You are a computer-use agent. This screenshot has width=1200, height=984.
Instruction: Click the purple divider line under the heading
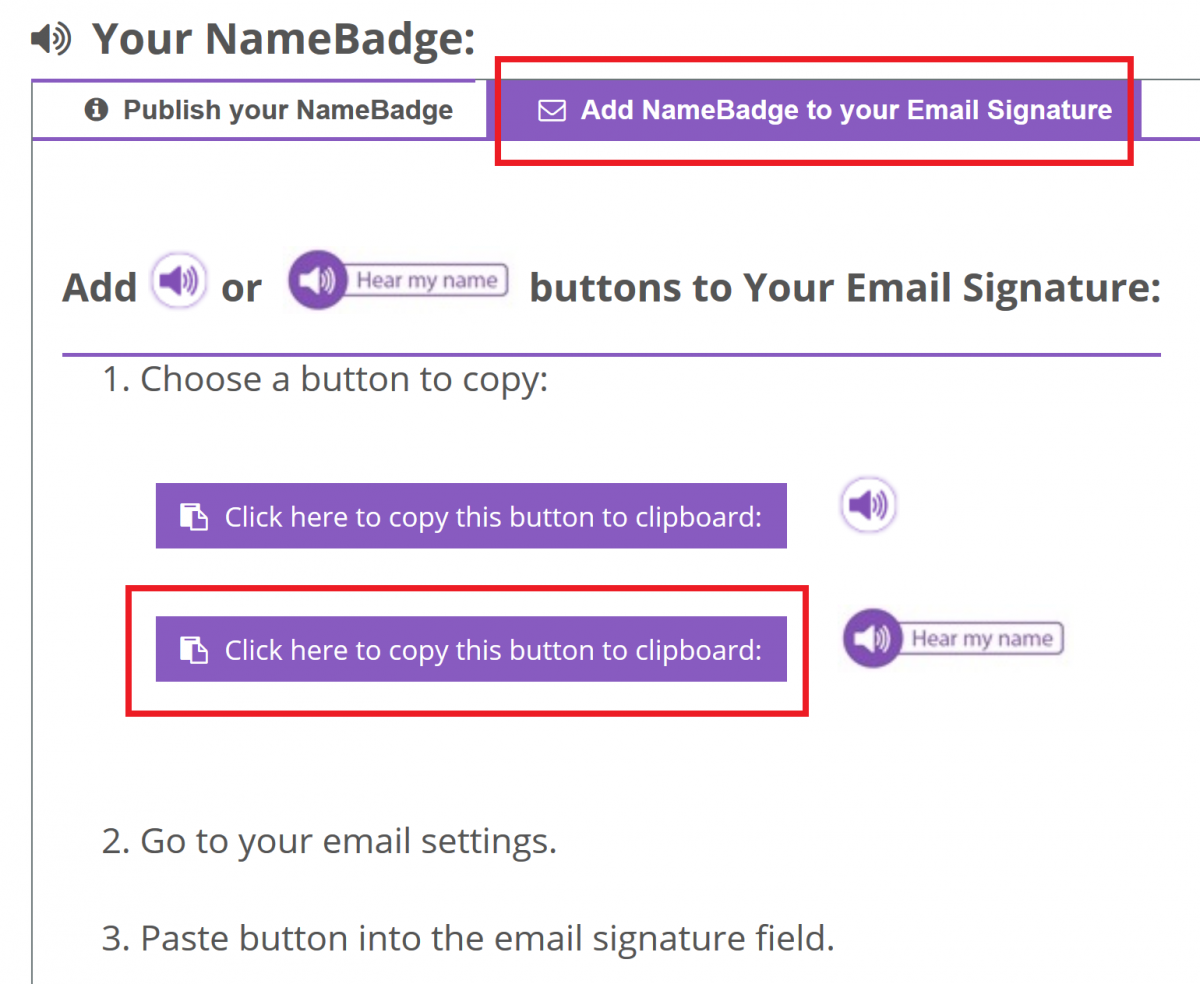[x=611, y=354]
